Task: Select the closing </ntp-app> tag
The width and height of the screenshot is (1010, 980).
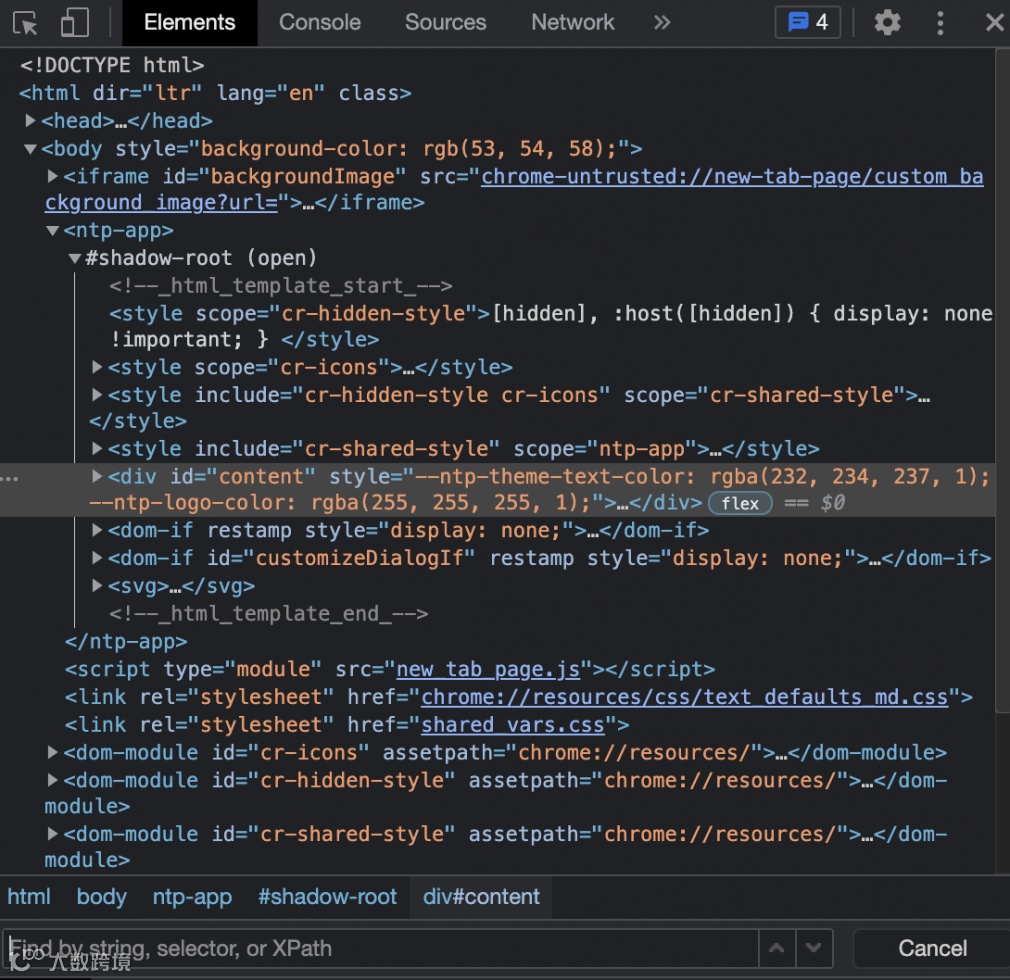Action: click(x=126, y=641)
